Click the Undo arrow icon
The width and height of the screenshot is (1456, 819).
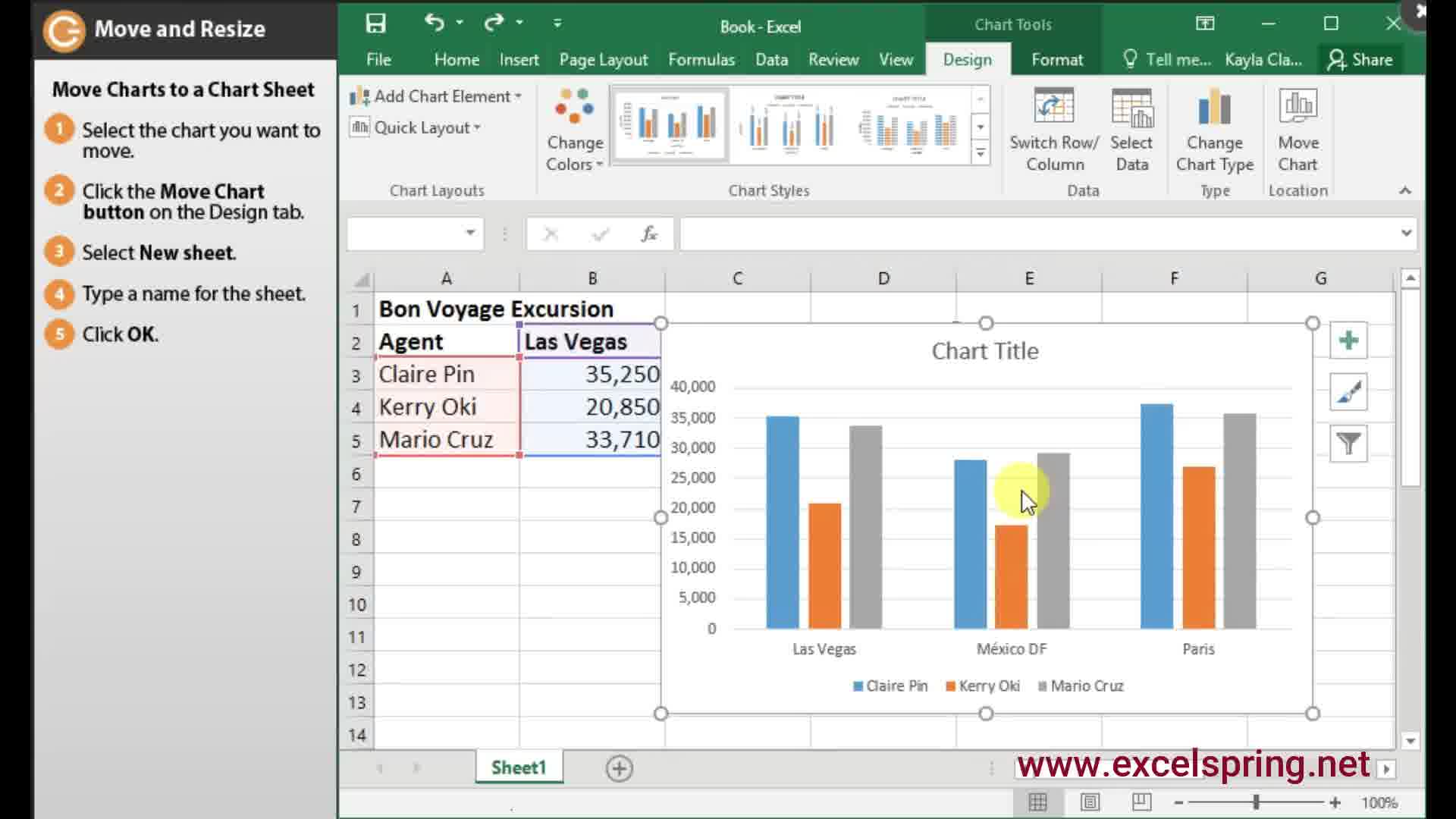coord(434,23)
